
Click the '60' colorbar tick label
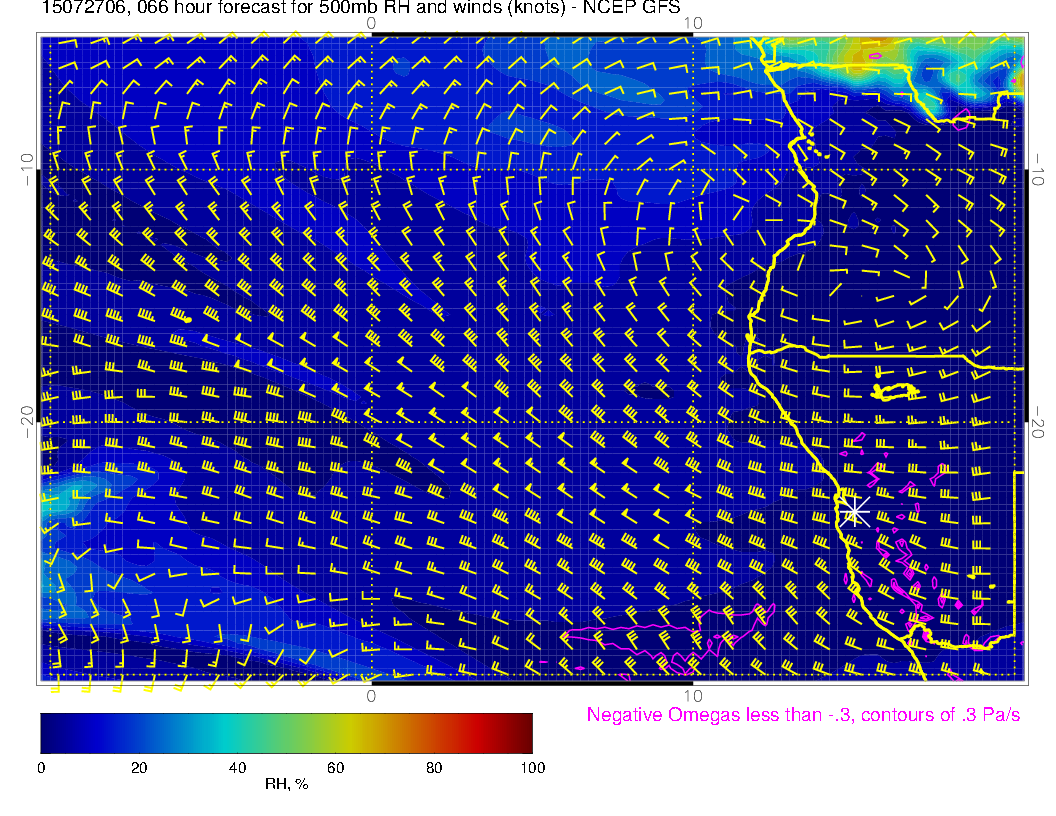click(x=335, y=768)
